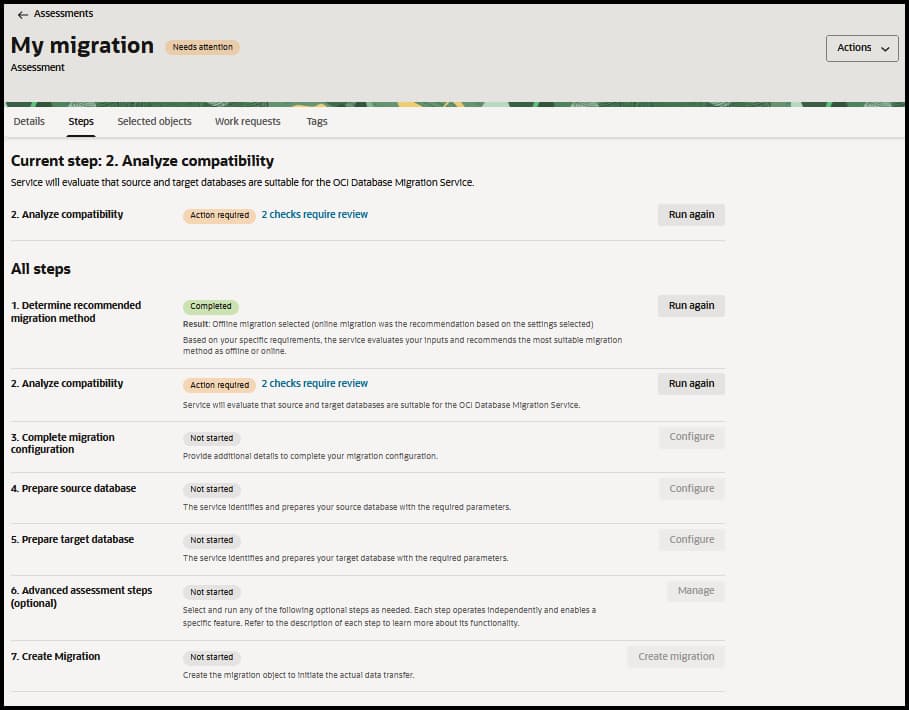Click the Completed status badge
The width and height of the screenshot is (909, 710).
[x=210, y=307]
